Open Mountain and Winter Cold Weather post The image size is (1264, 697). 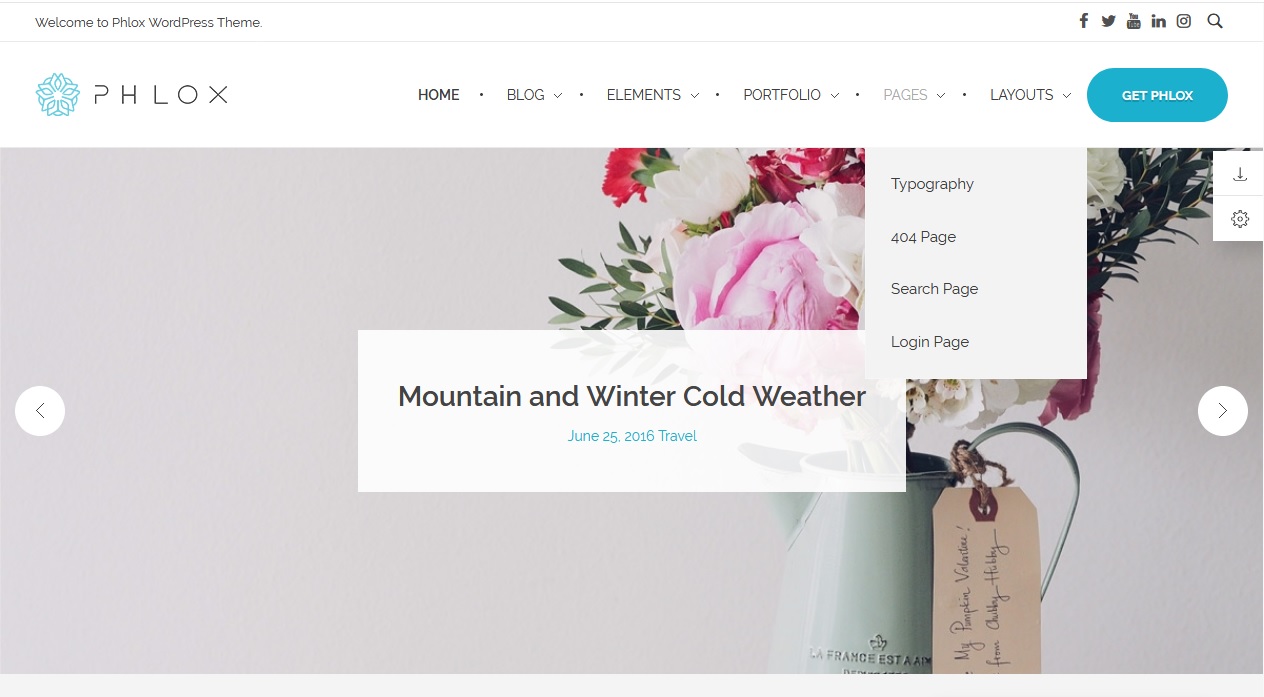point(632,396)
